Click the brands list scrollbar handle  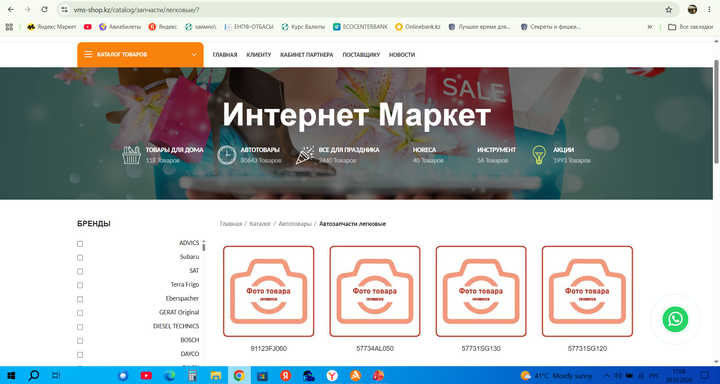pyautogui.click(x=203, y=247)
